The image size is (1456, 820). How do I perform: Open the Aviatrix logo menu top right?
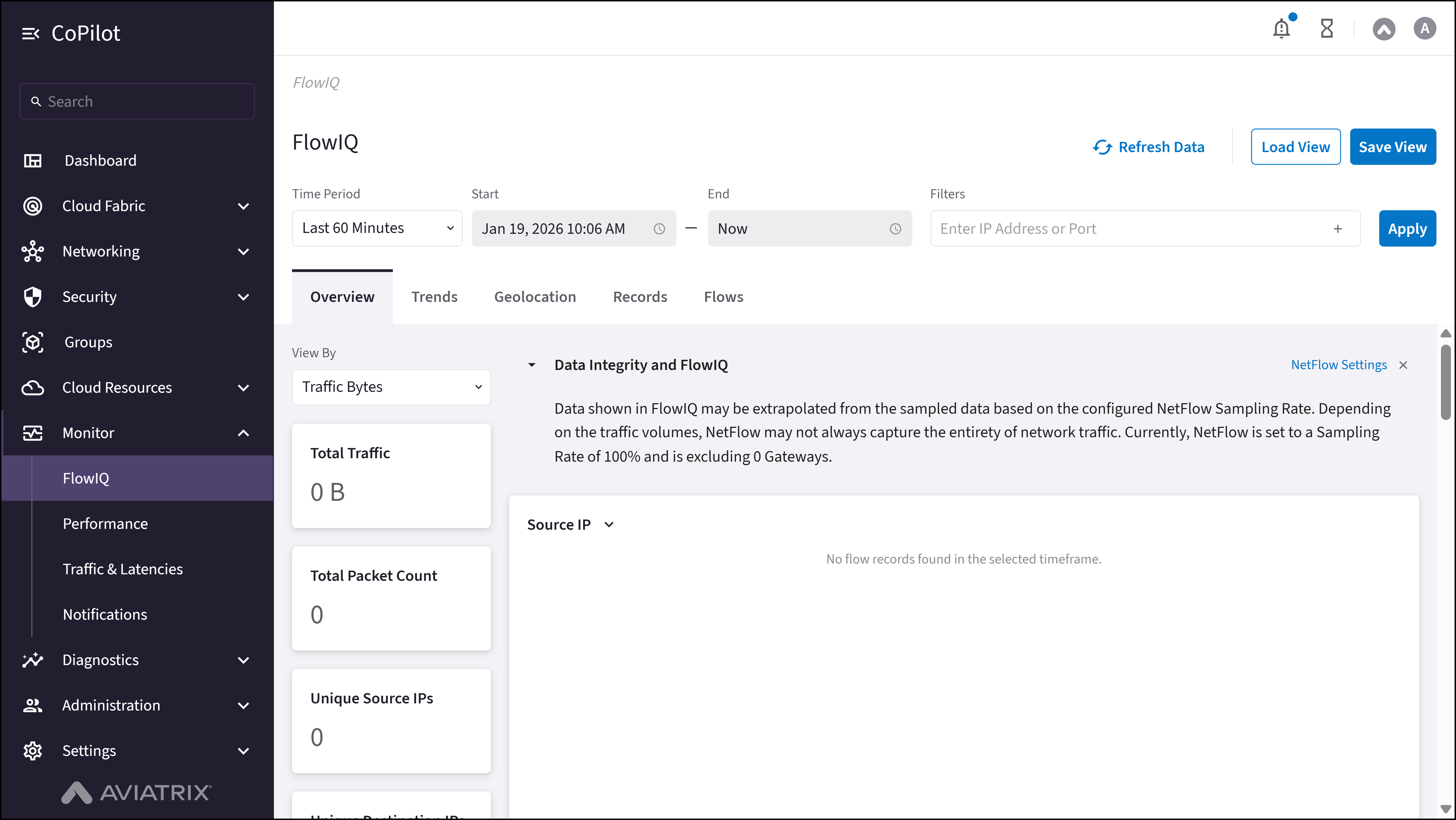coord(1384,28)
